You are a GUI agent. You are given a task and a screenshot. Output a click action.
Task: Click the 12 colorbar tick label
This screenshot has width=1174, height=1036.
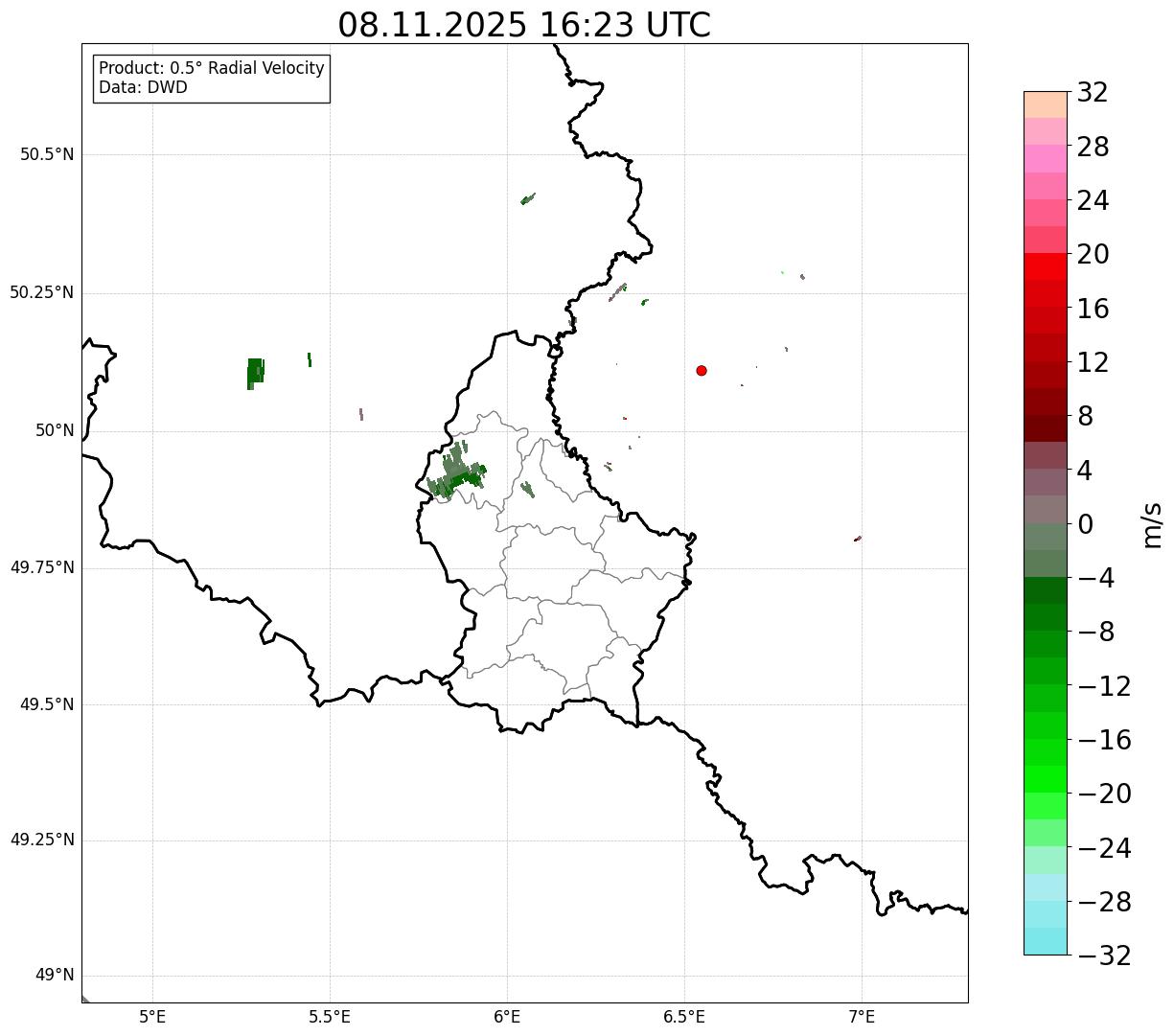(x=1093, y=362)
